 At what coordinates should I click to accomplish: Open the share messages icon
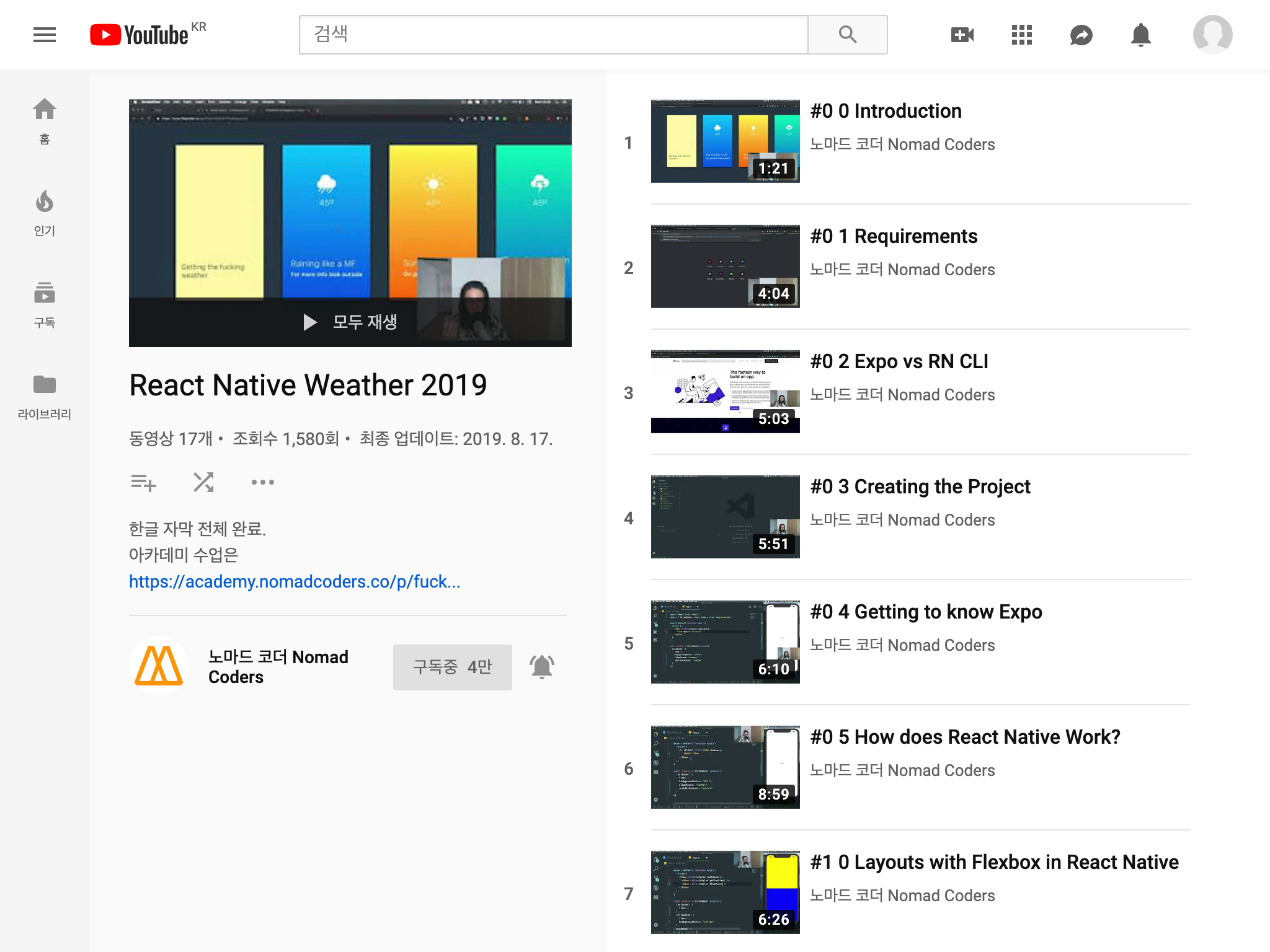coord(1081,35)
